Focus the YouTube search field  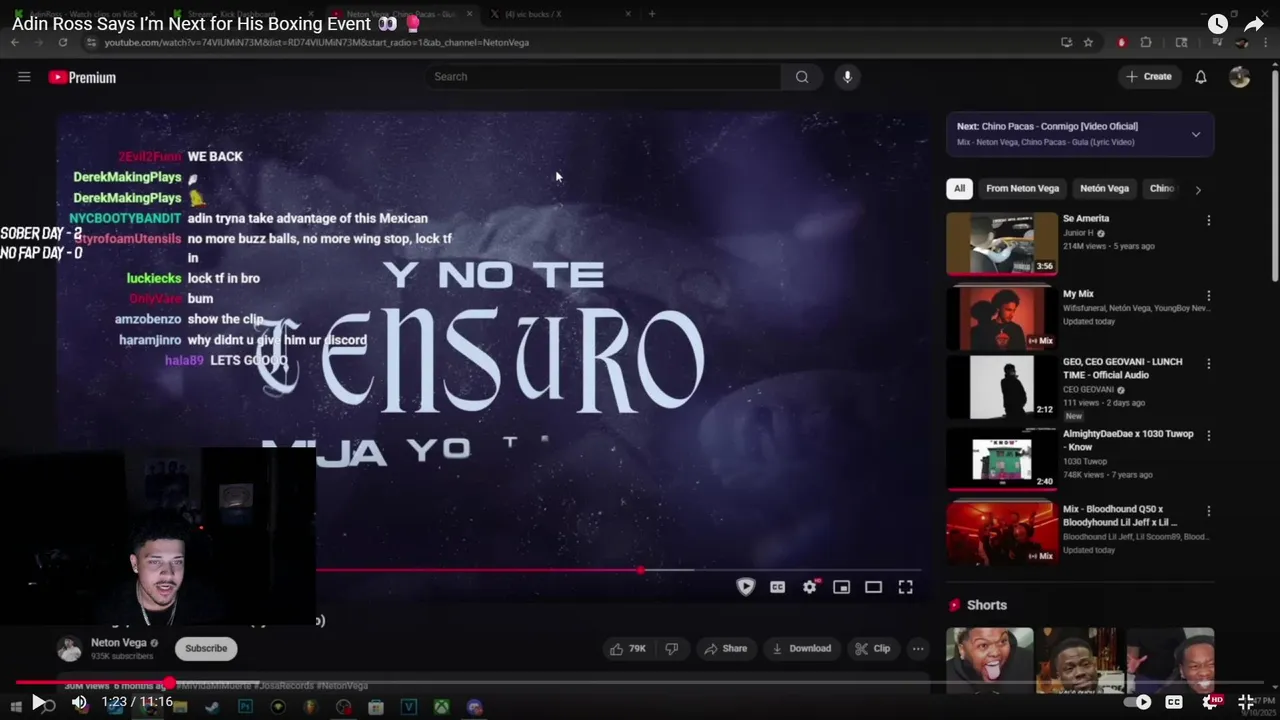(x=605, y=77)
